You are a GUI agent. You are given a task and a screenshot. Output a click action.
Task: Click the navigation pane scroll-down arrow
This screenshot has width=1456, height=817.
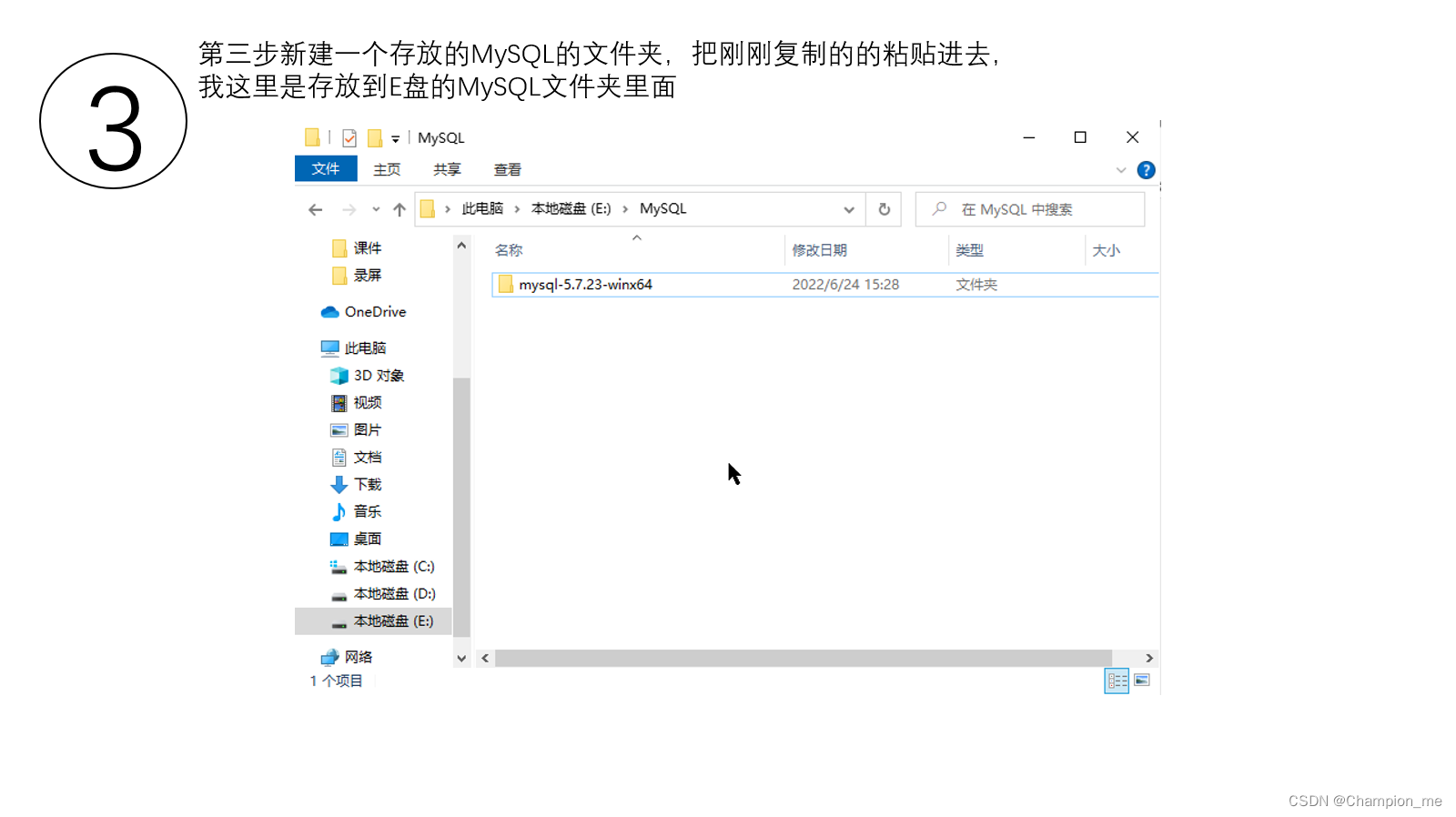click(x=461, y=658)
